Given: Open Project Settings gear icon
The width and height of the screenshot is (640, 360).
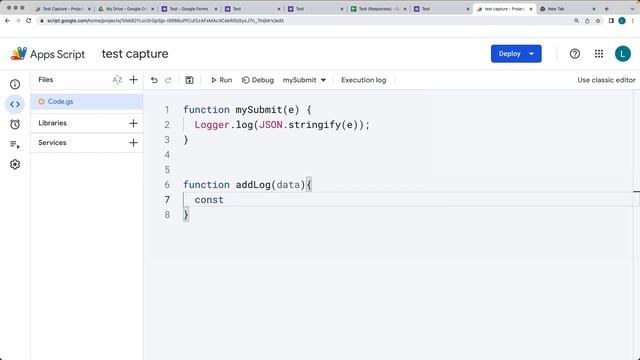Looking at the screenshot, I should pyautogui.click(x=15, y=164).
